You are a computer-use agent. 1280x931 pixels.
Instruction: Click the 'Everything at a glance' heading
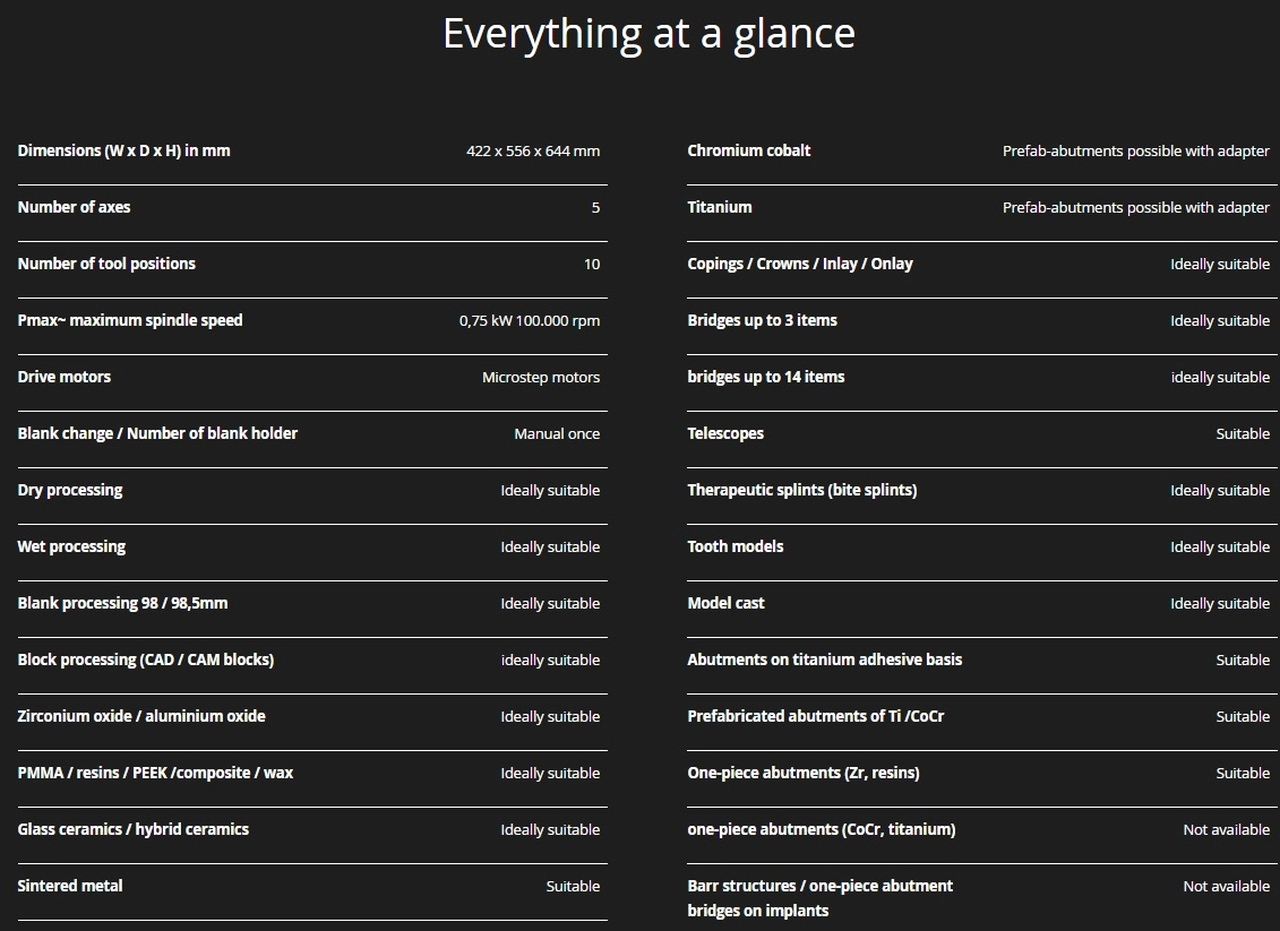click(649, 33)
